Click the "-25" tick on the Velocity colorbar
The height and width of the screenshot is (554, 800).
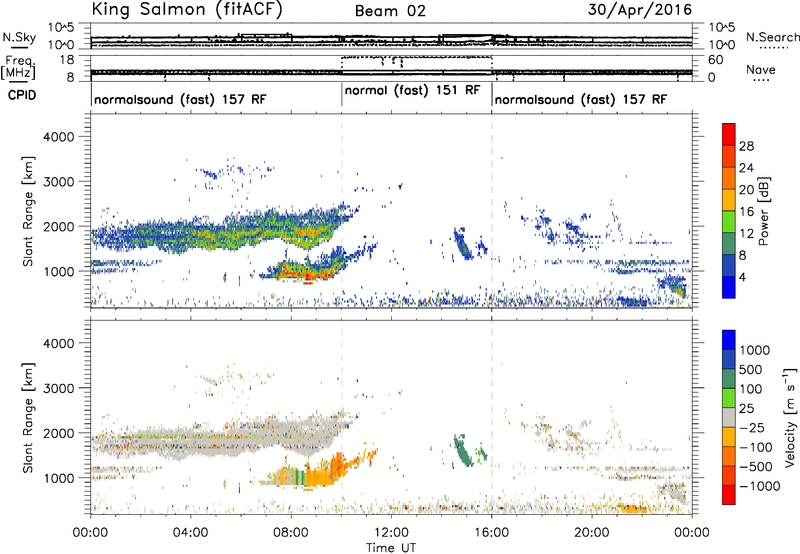[752, 427]
